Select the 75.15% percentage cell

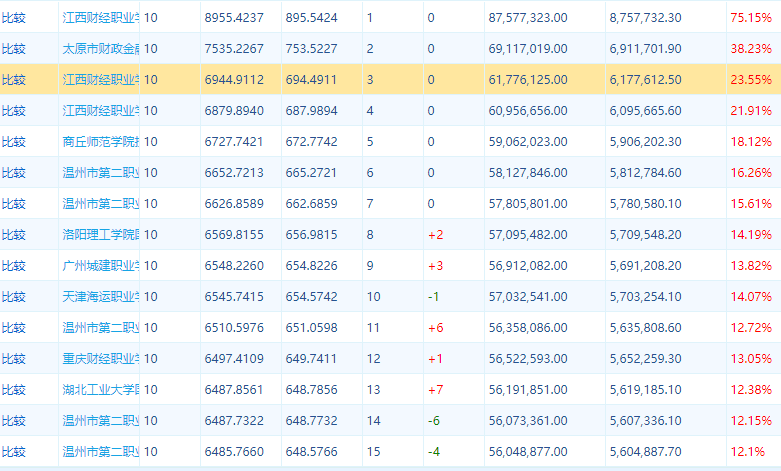750,17
